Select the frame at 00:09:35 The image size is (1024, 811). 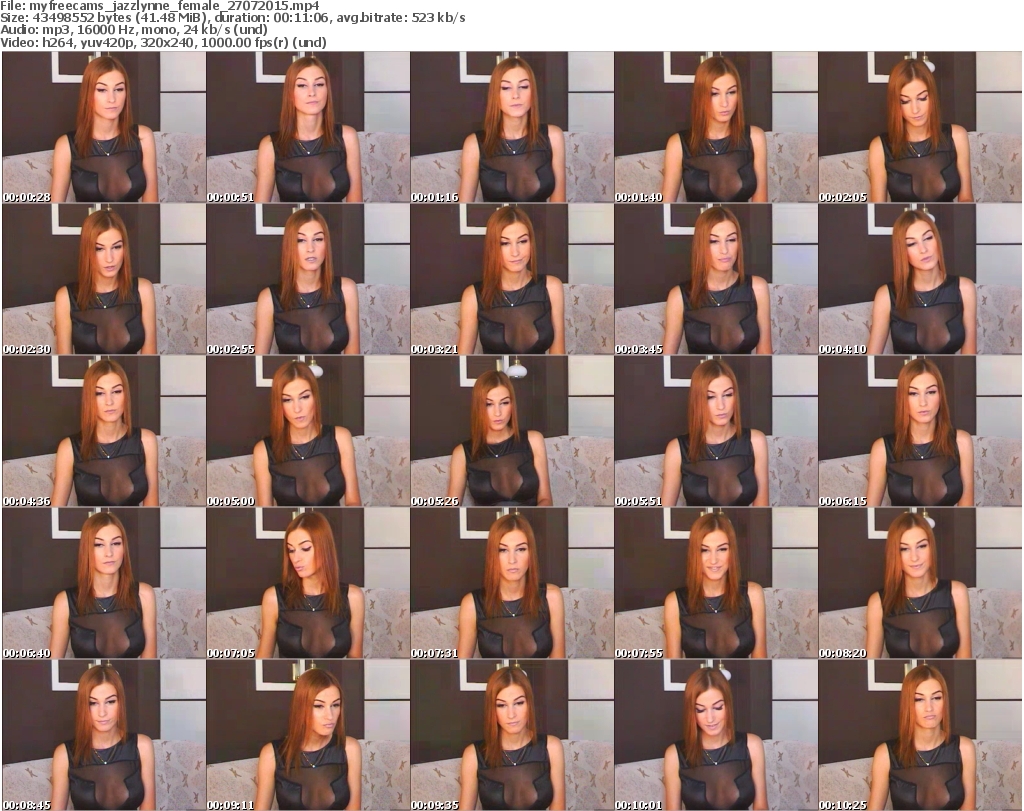pos(512,735)
